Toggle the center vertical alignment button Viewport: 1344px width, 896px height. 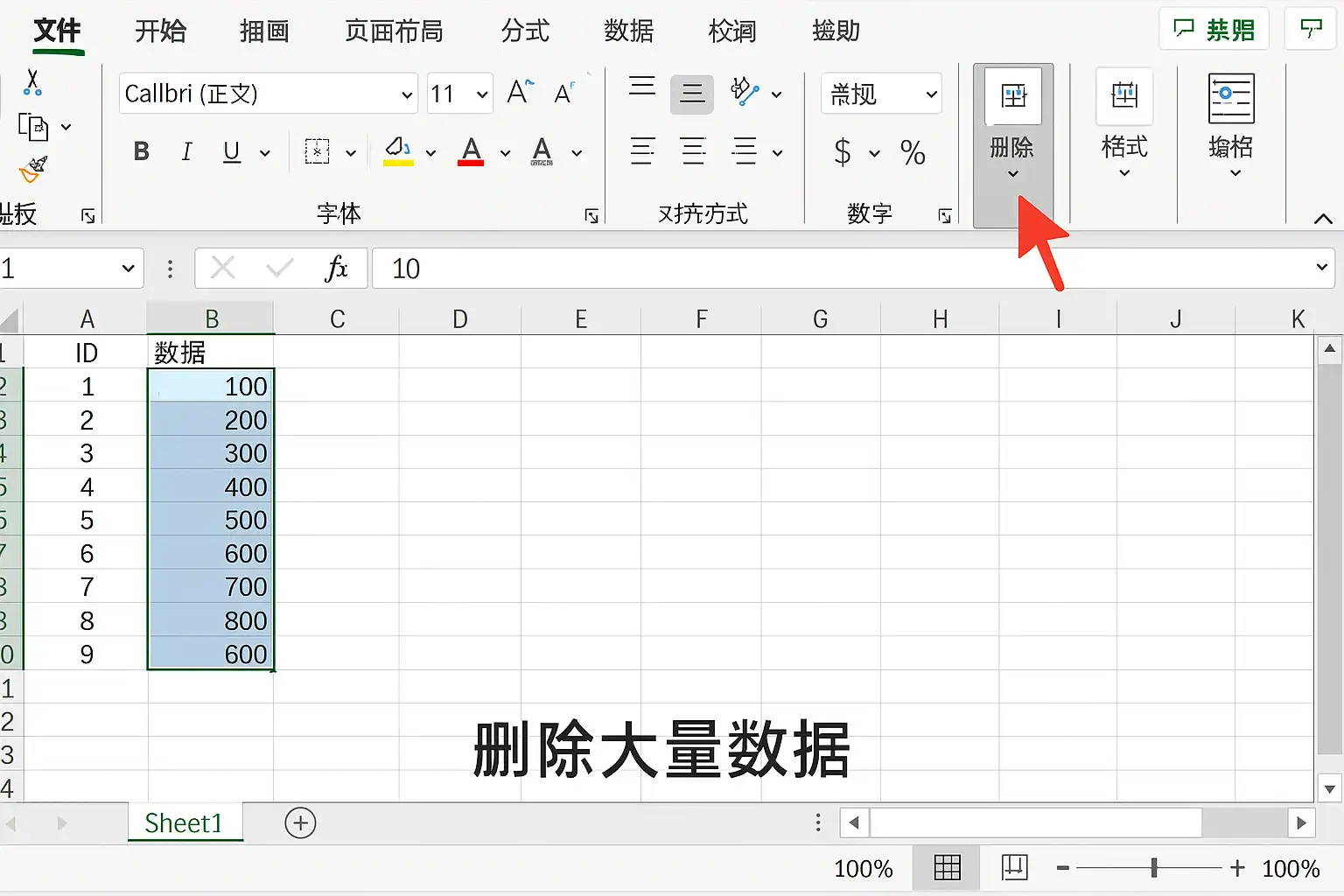692,94
